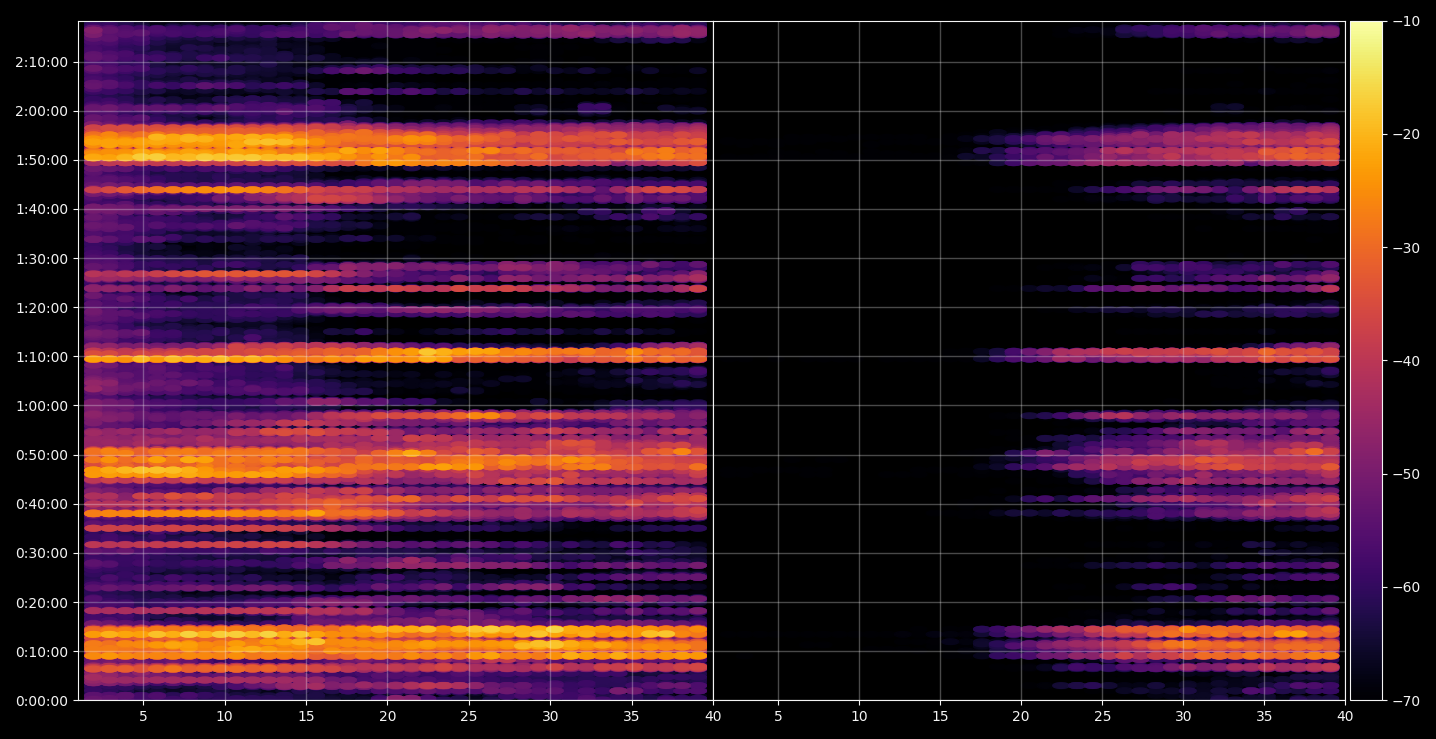Select x-axis label 10 under the right plot

pyautogui.click(x=859, y=716)
